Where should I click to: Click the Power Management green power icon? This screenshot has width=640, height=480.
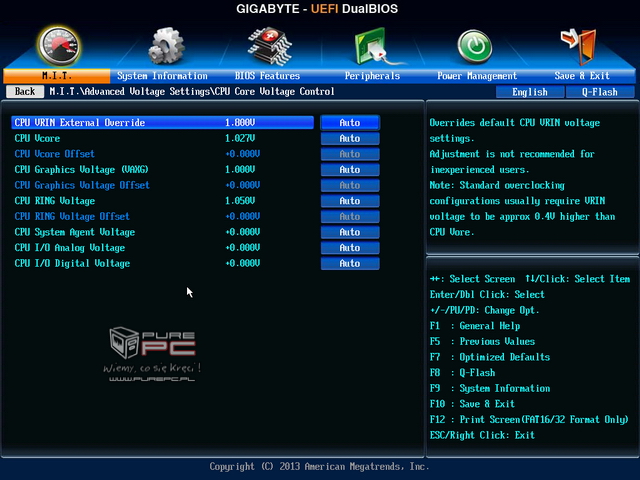coord(474,47)
